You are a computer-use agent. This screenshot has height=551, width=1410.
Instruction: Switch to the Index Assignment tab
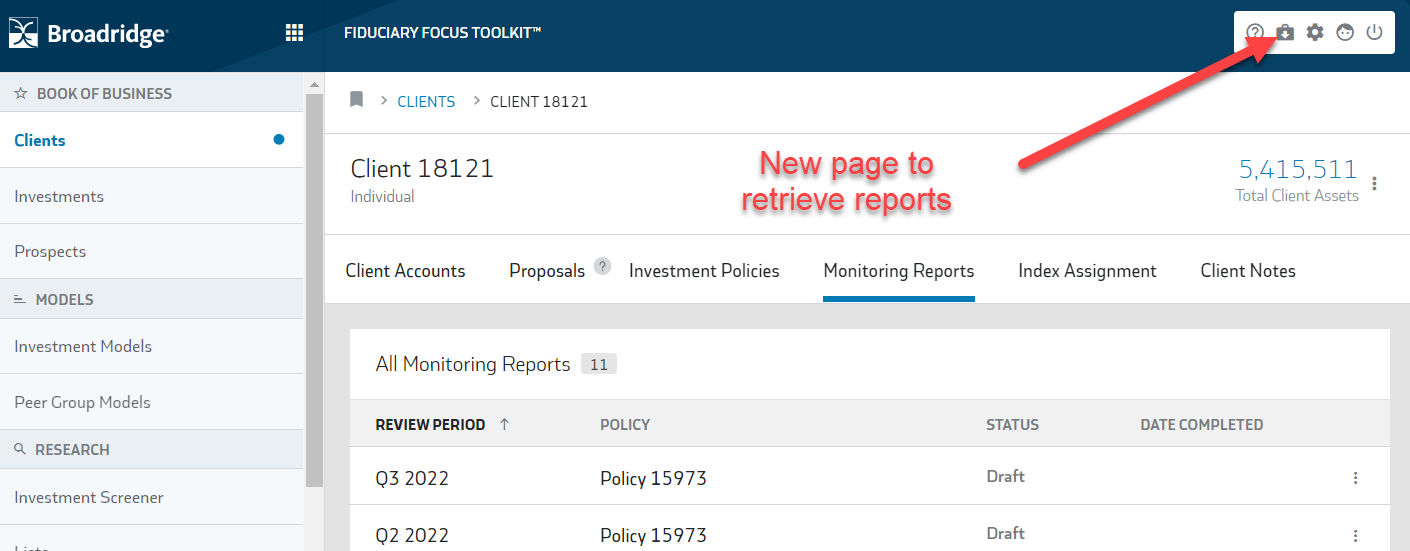1087,271
